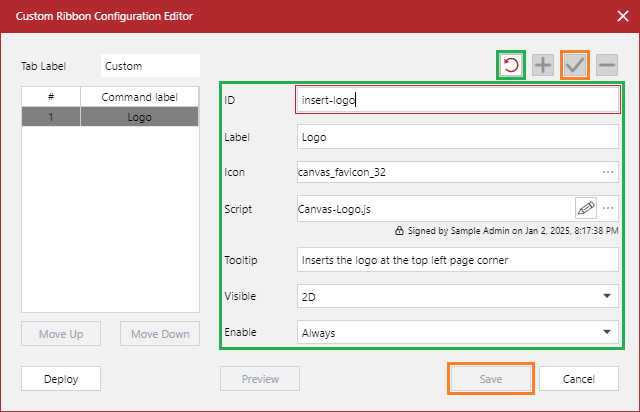
Task: Click the checkmark apply icon
Action: pyautogui.click(x=574, y=66)
